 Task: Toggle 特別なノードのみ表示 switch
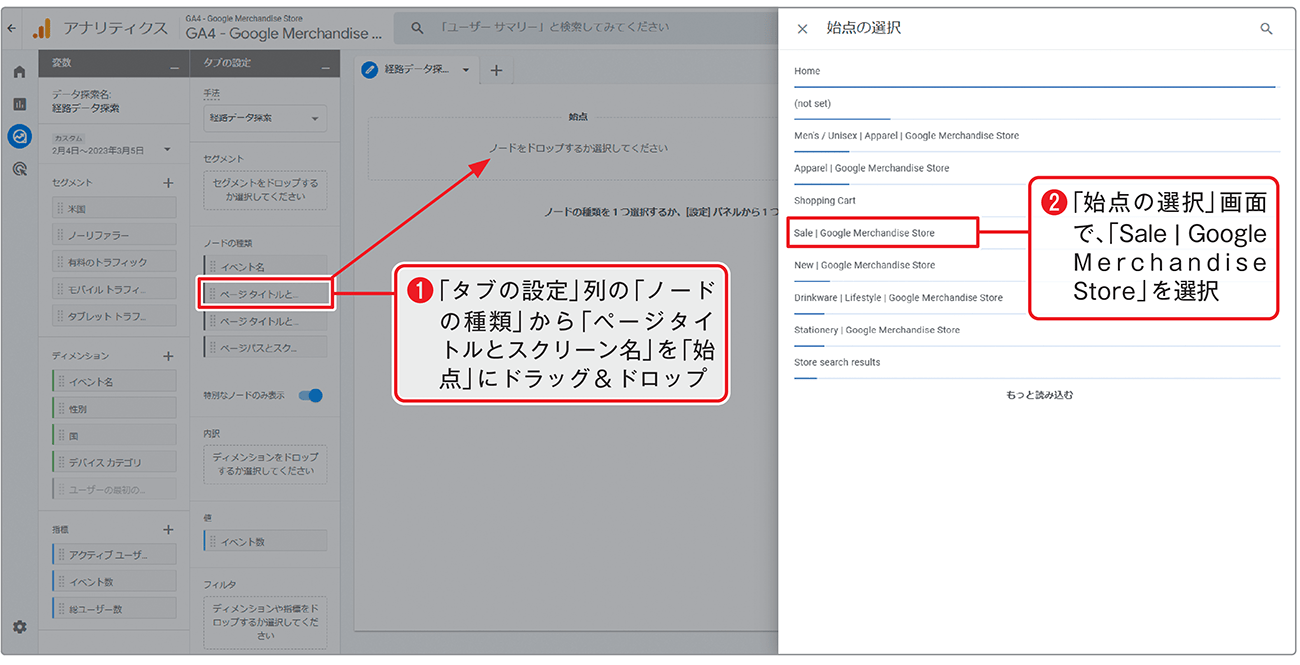click(x=311, y=395)
